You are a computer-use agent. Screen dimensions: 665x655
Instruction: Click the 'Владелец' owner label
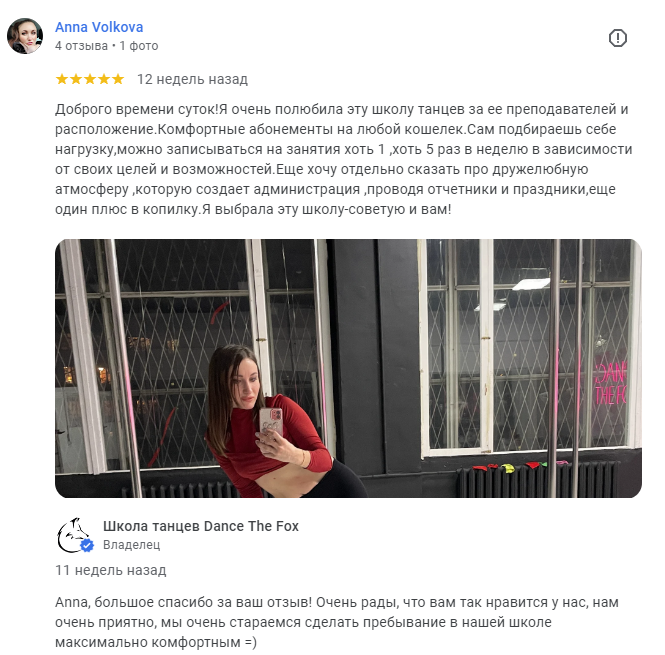[x=131, y=545]
